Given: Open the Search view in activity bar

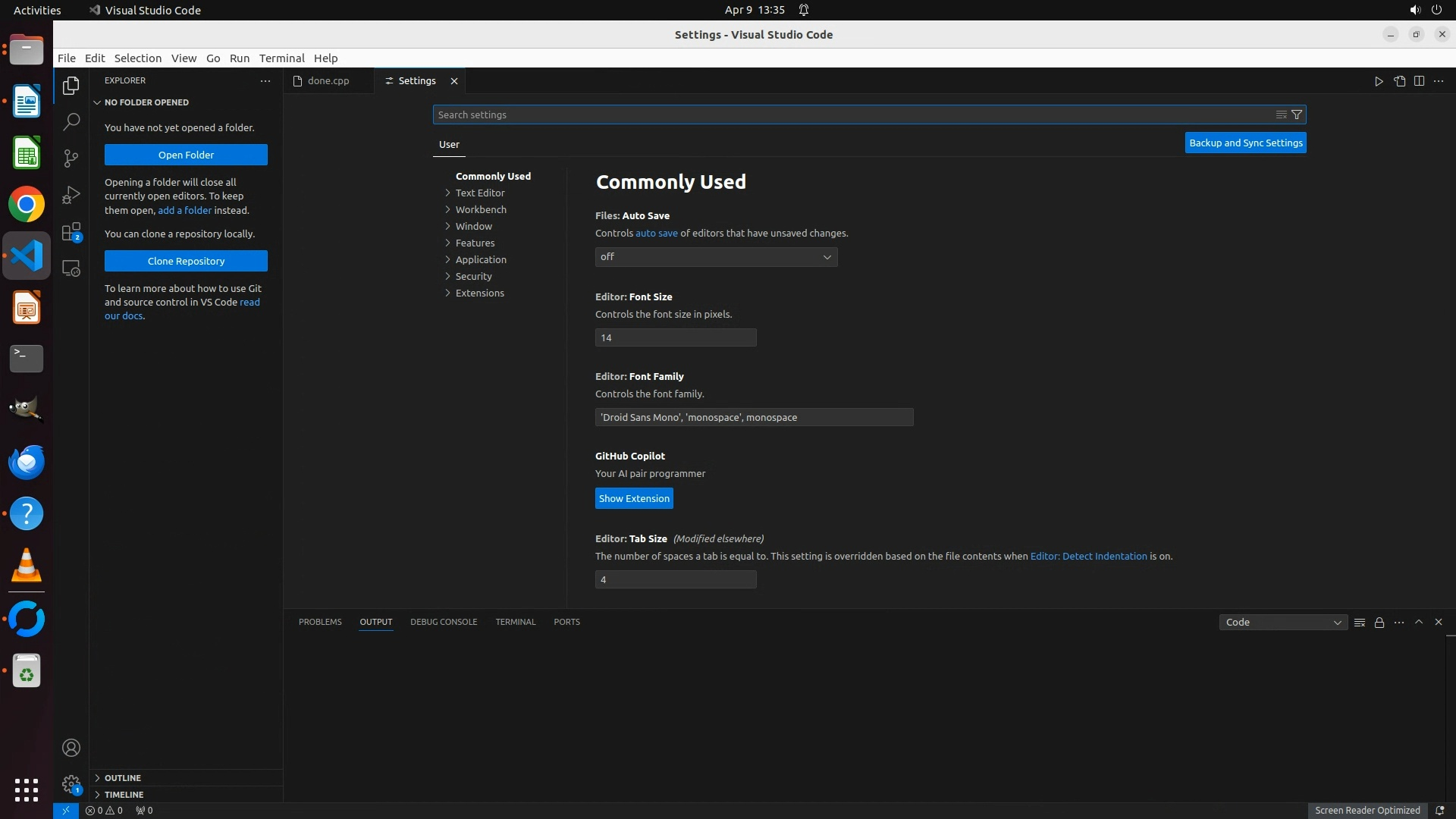Looking at the screenshot, I should 71,121.
